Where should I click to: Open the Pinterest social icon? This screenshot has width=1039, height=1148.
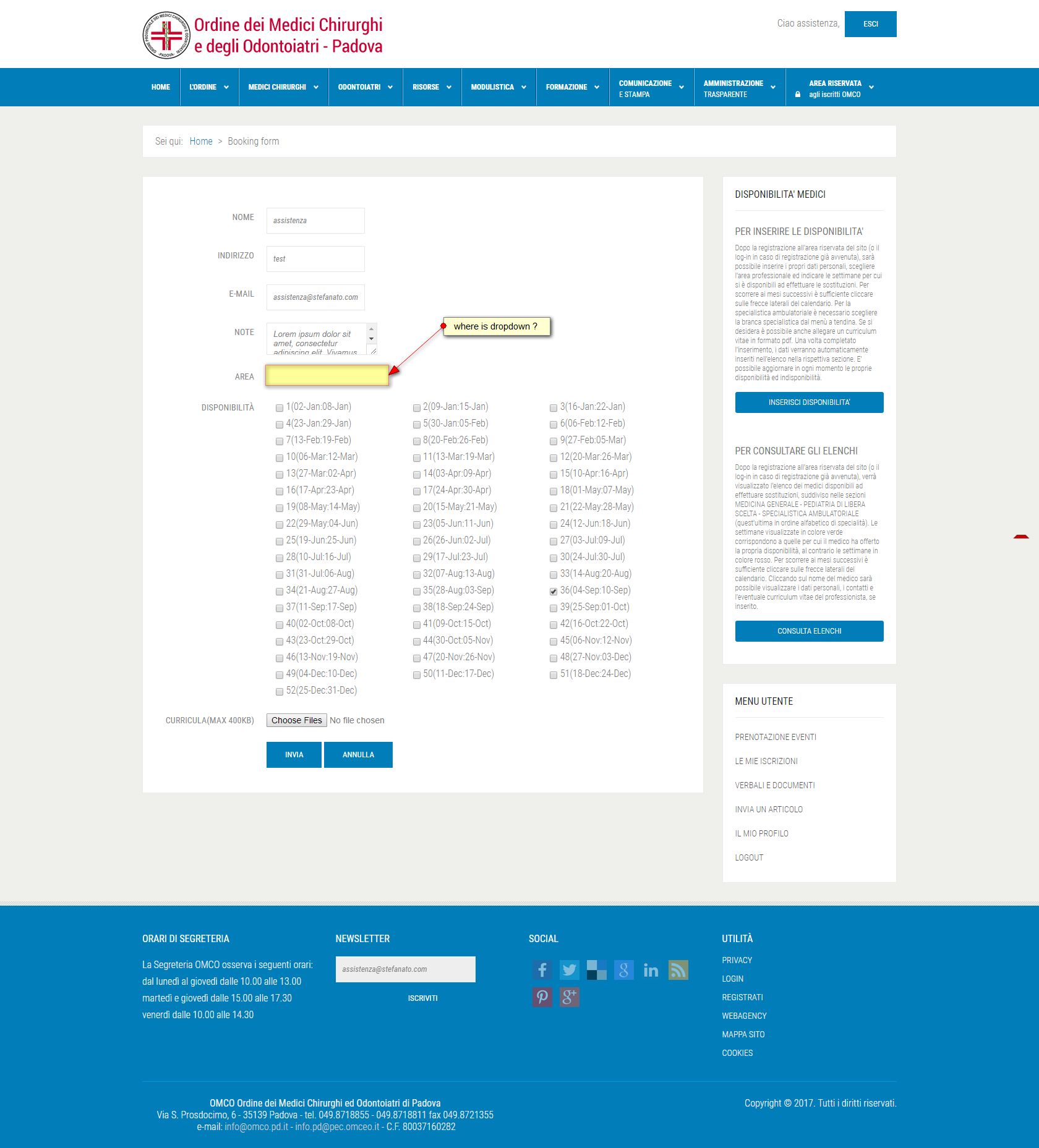[542, 997]
